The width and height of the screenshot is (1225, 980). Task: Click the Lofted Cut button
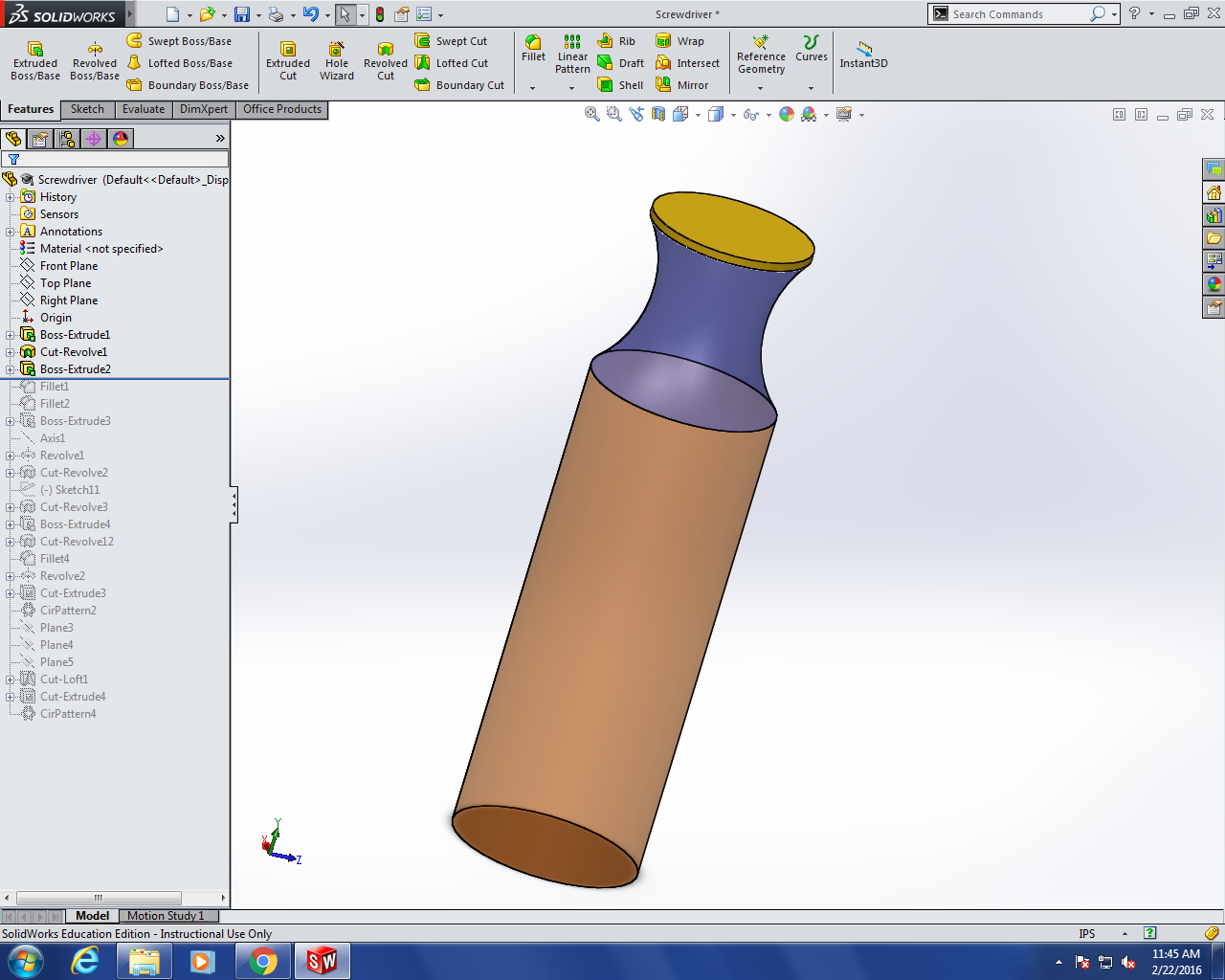pos(451,63)
